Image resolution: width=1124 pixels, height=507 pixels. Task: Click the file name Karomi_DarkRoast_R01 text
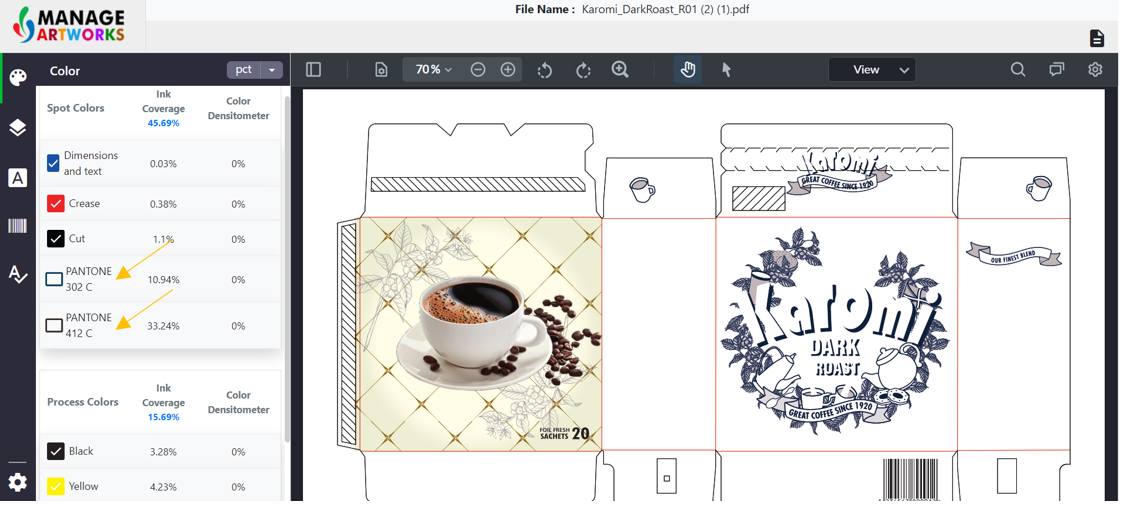[667, 9]
